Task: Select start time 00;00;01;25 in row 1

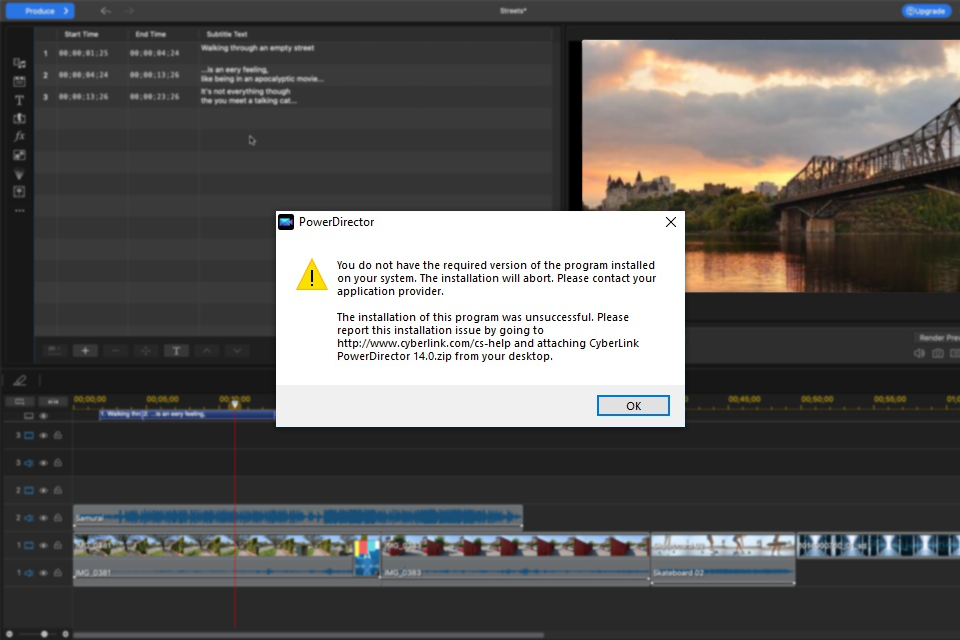Action: pyautogui.click(x=83, y=53)
